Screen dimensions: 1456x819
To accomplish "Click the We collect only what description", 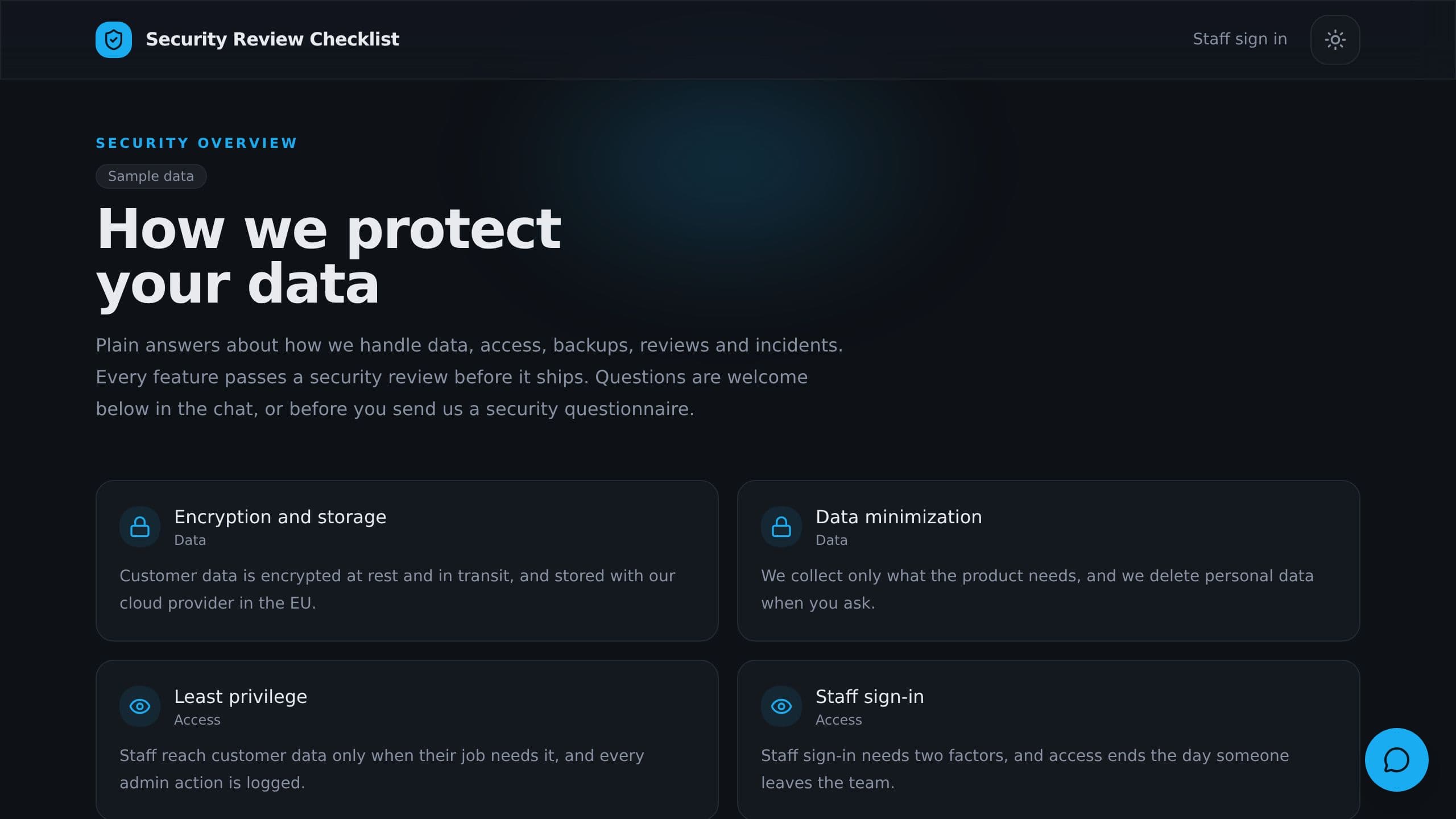I will pyautogui.click(x=1037, y=589).
